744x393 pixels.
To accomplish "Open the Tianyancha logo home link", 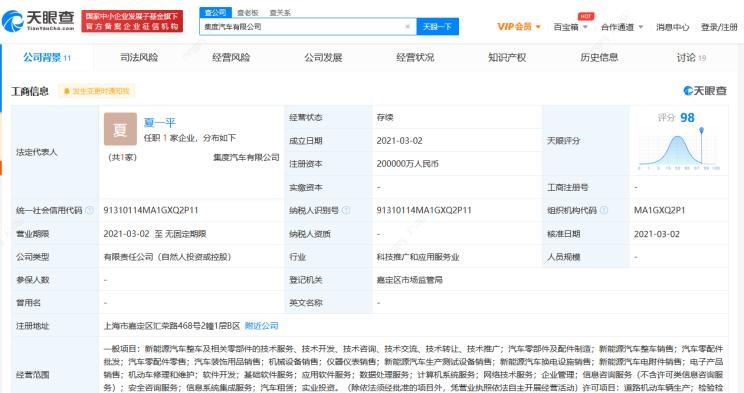I will point(38,21).
